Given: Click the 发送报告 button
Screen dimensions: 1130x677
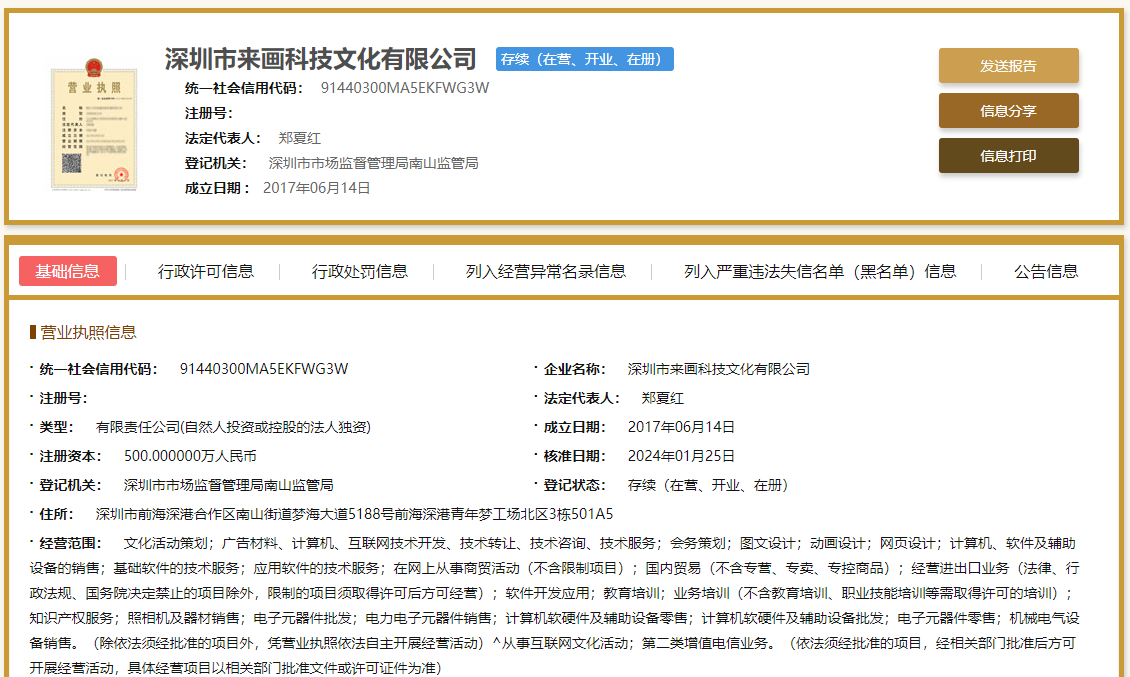Looking at the screenshot, I should pyautogui.click(x=1008, y=66).
